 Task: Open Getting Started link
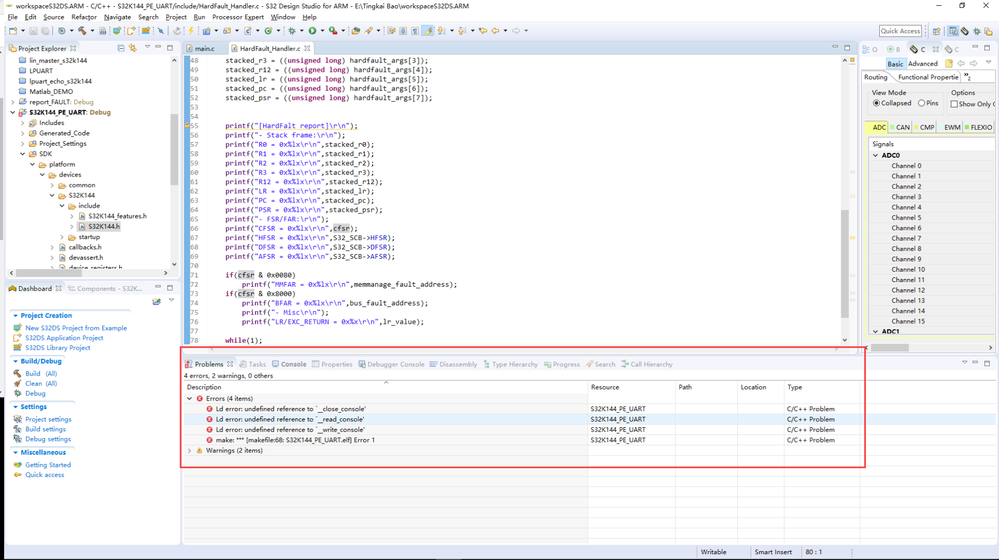click(48, 465)
